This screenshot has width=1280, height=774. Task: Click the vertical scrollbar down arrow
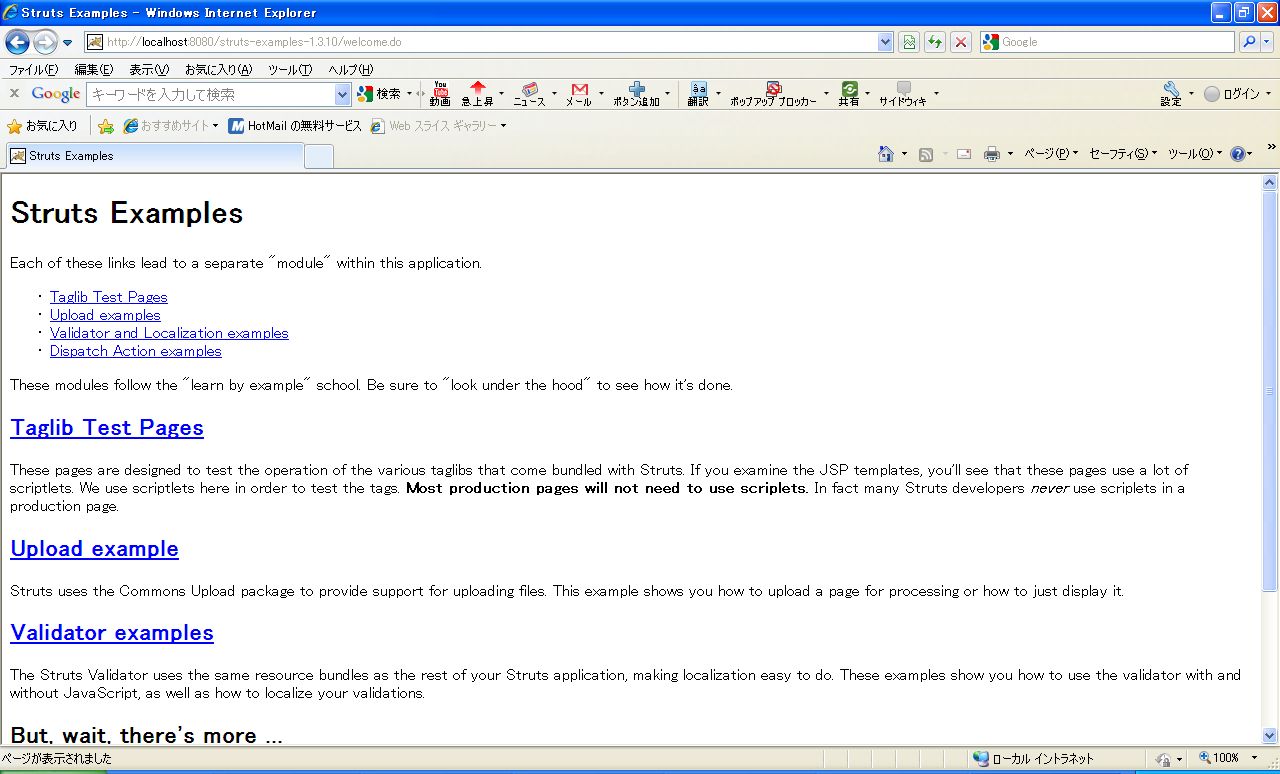click(x=1270, y=735)
